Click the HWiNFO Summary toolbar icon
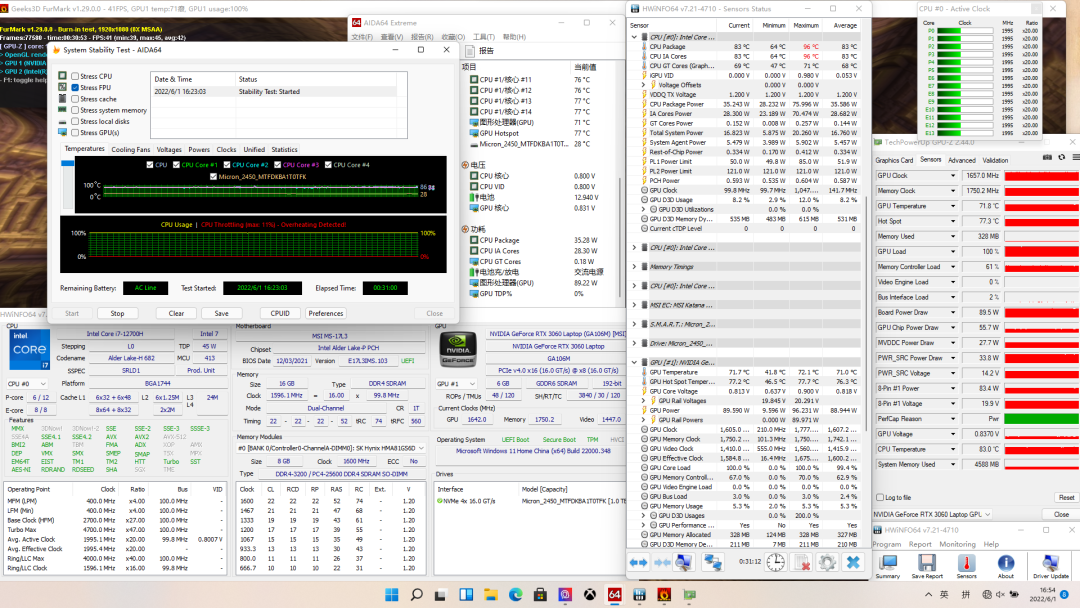Image resolution: width=1080 pixels, height=608 pixels. (x=887, y=563)
